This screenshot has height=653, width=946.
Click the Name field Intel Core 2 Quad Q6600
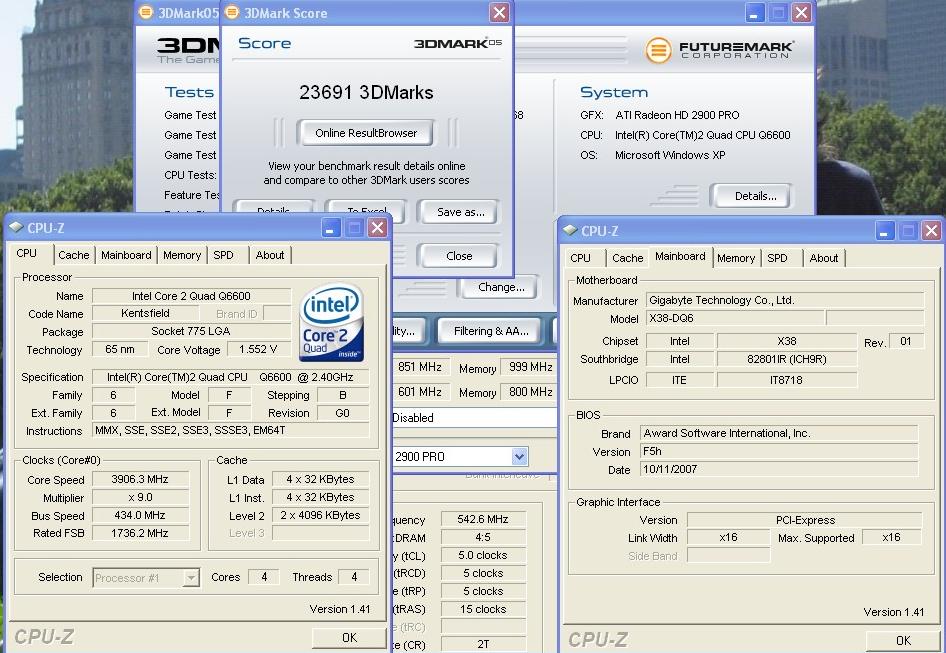point(191,296)
